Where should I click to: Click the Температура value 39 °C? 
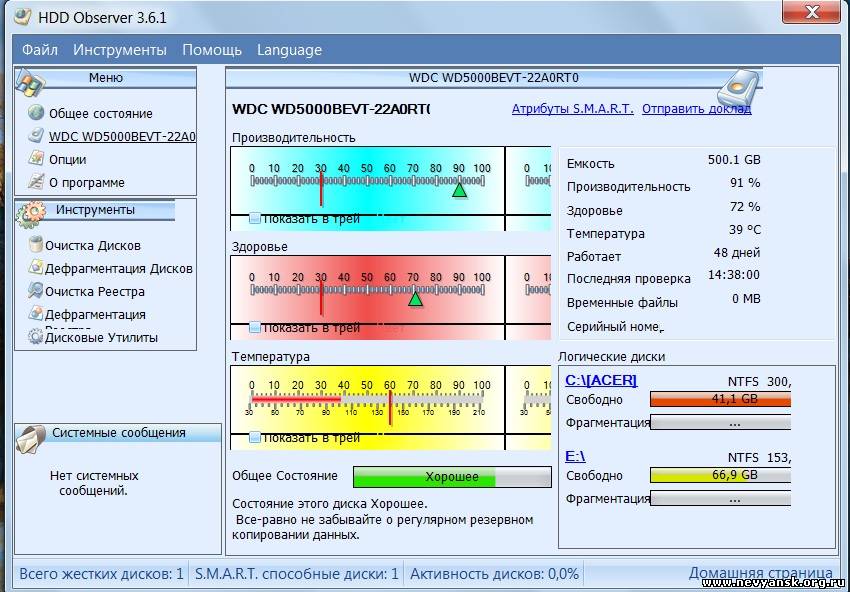tap(744, 230)
